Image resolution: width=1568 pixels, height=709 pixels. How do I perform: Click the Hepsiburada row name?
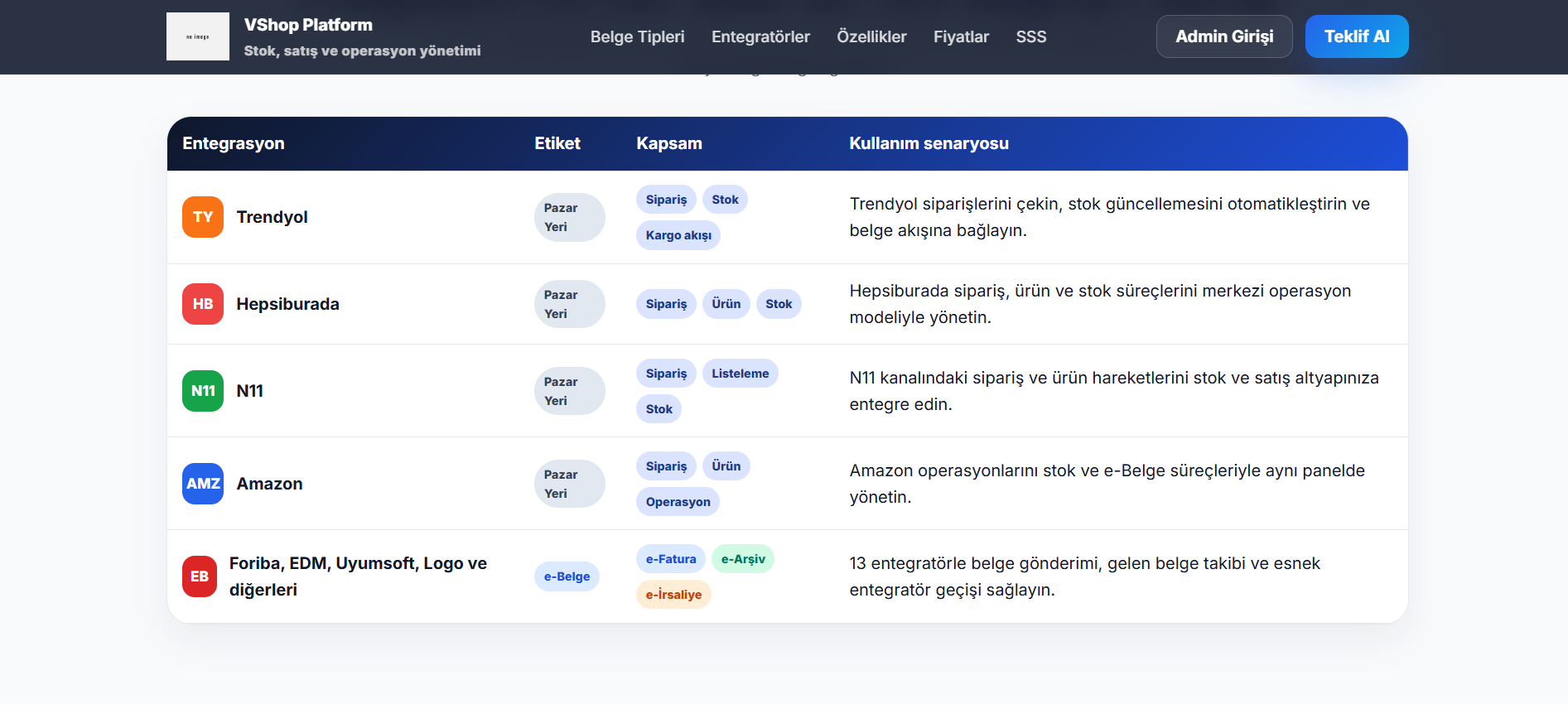[x=287, y=304]
